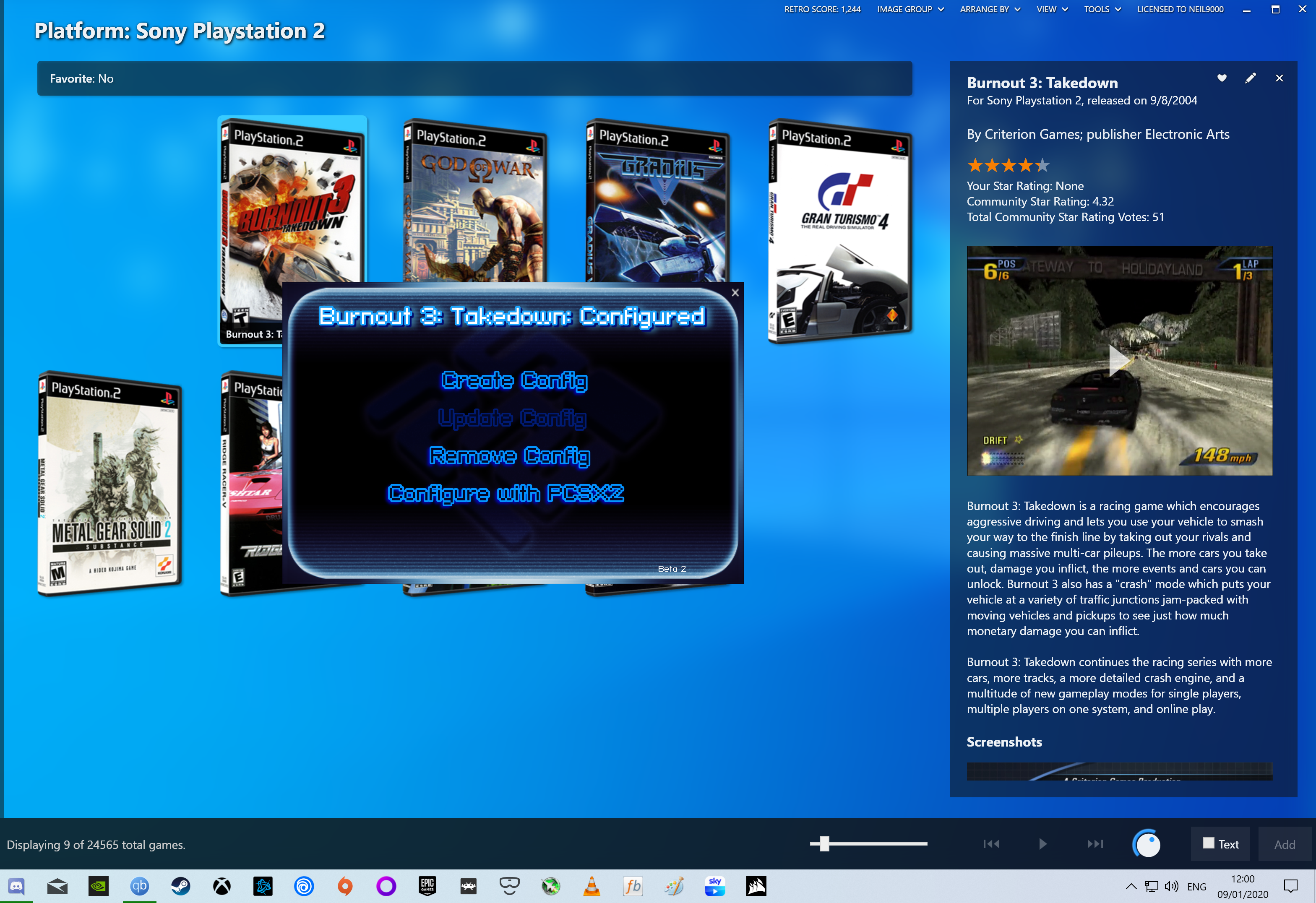Image resolution: width=1316 pixels, height=903 pixels.
Task: Open the Tools dropdown menu
Action: (1102, 9)
